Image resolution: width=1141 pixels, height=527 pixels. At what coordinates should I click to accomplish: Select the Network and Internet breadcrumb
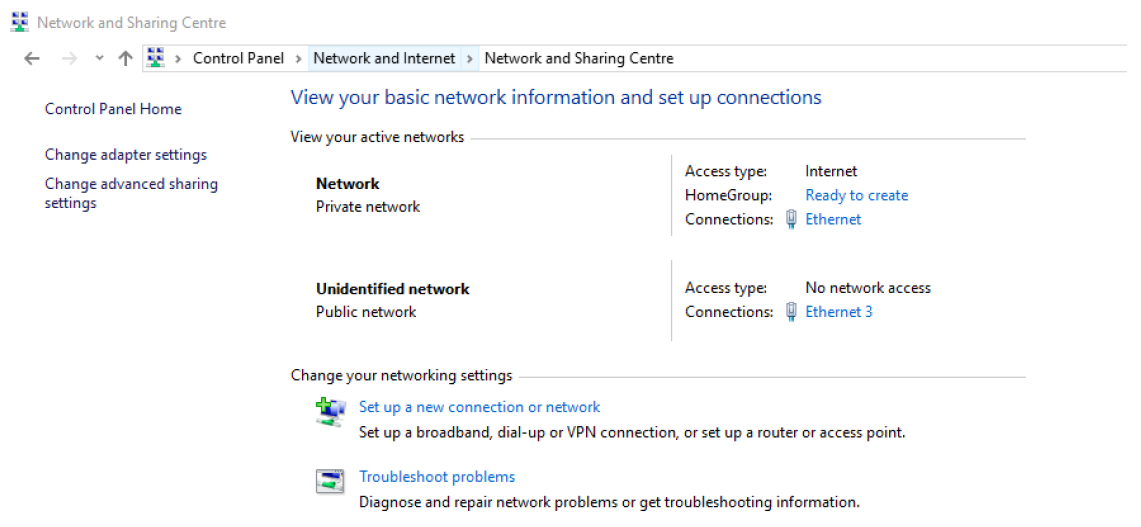tap(384, 59)
